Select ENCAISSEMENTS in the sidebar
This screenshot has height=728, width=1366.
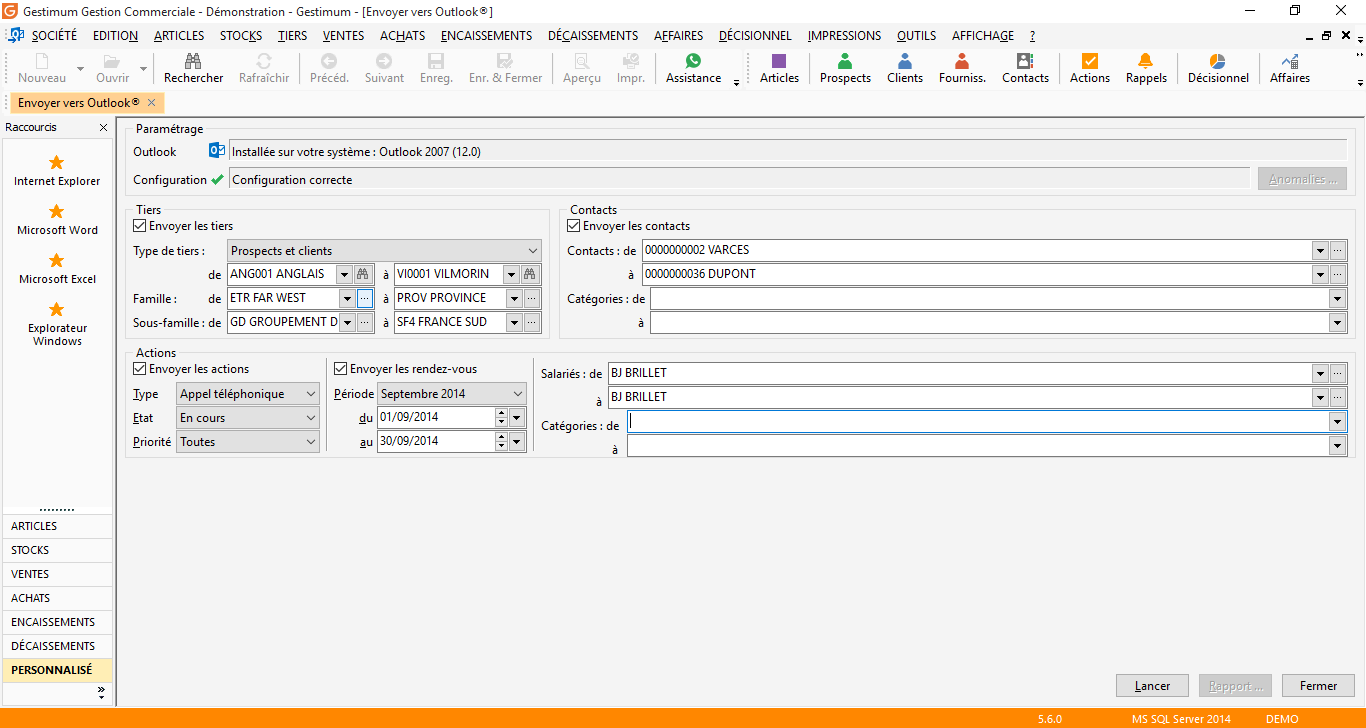coord(58,622)
